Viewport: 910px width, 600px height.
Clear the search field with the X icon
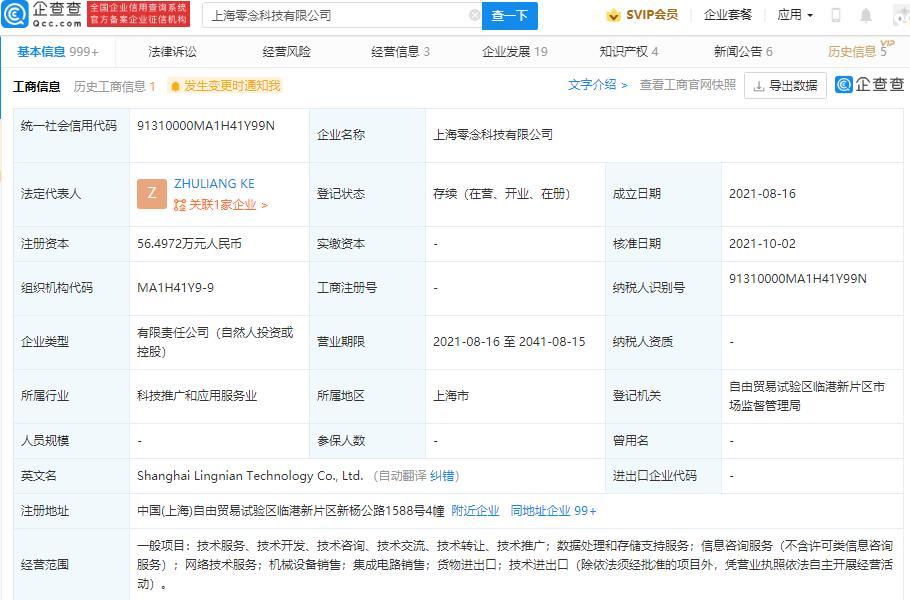(x=474, y=15)
